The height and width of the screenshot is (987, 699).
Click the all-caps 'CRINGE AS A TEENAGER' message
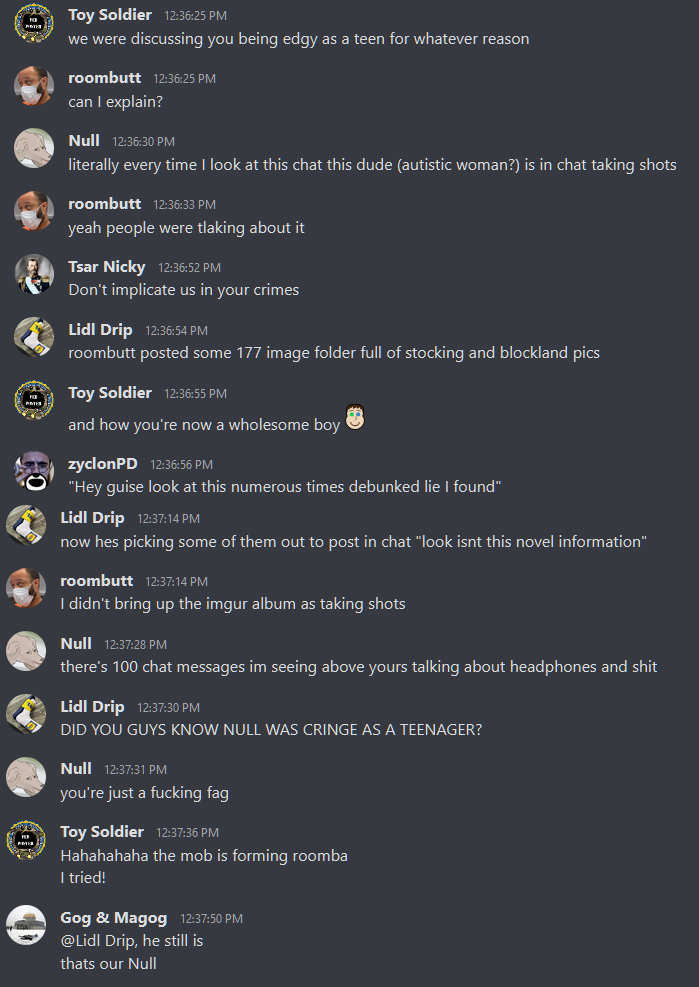(271, 730)
